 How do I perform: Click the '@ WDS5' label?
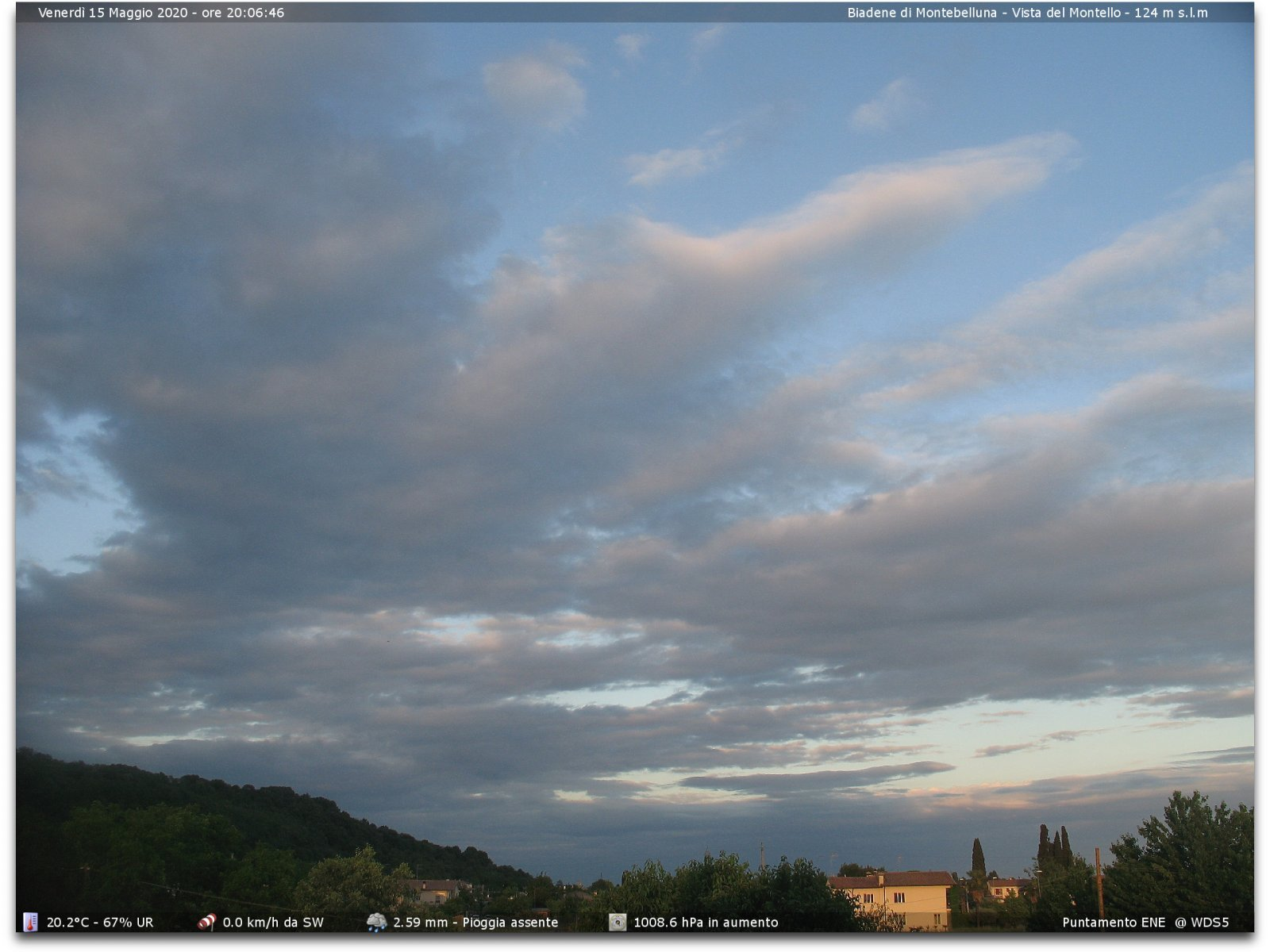click(1202, 923)
